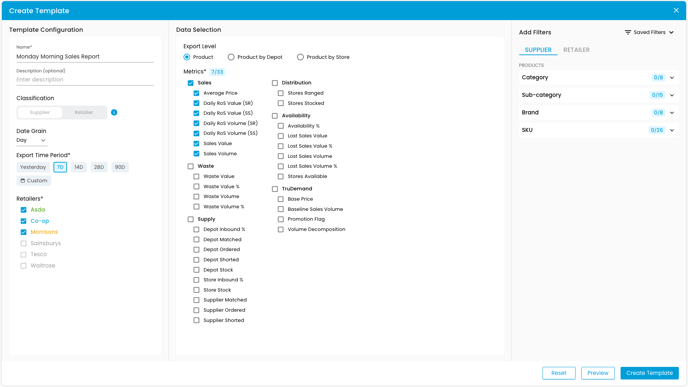Click the Custom calendar time period
Image resolution: width=688 pixels, height=387 pixels.
(34, 181)
